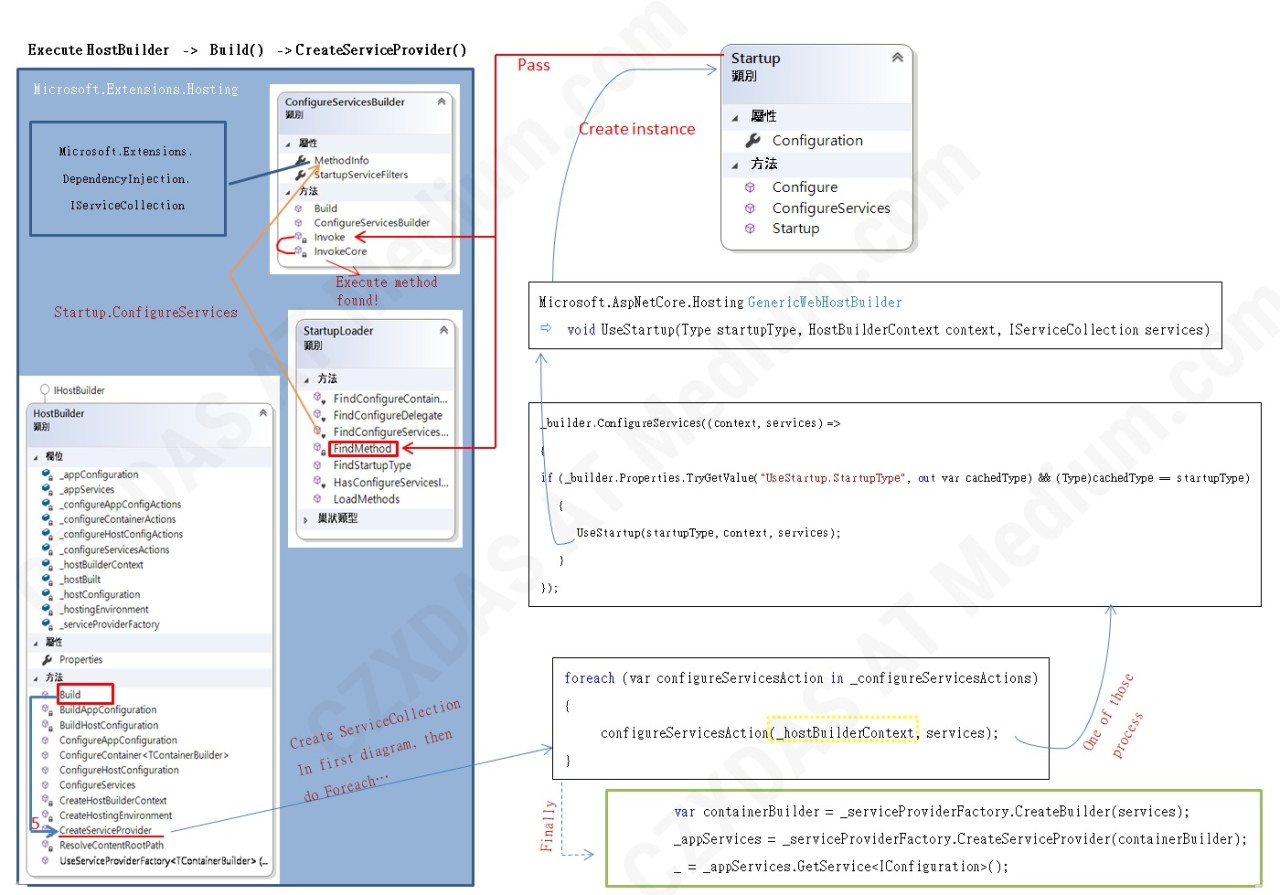
Task: Click the _appConfiguration field icon
Action: point(47,475)
